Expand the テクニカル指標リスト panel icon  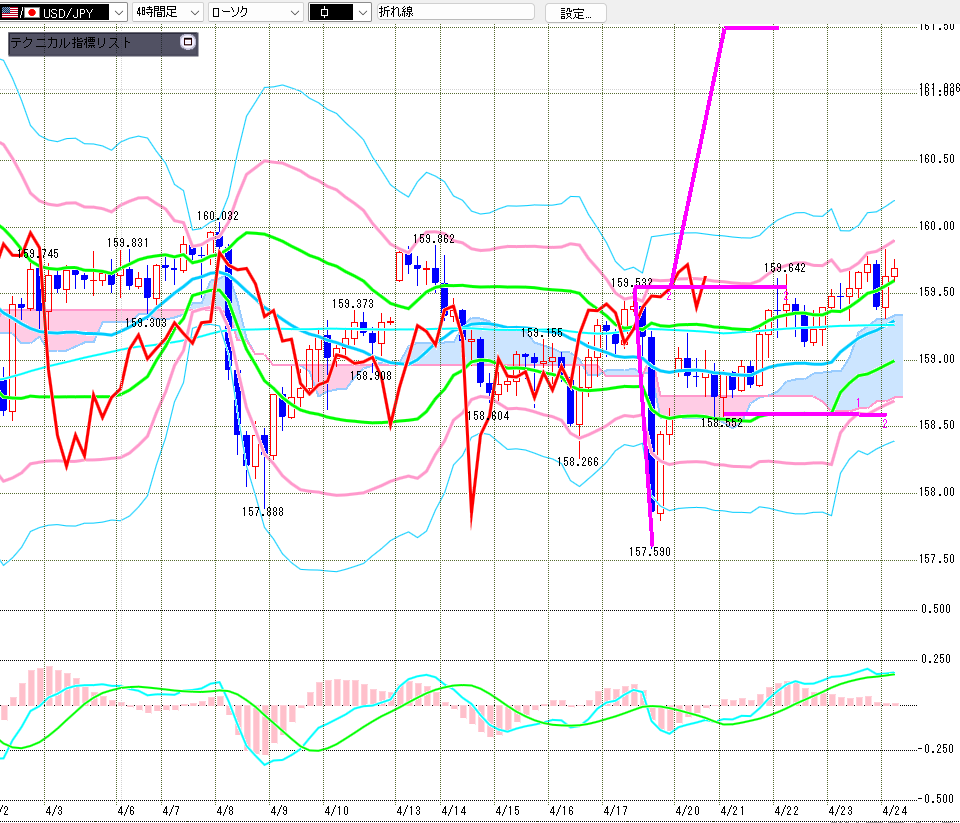tap(187, 42)
